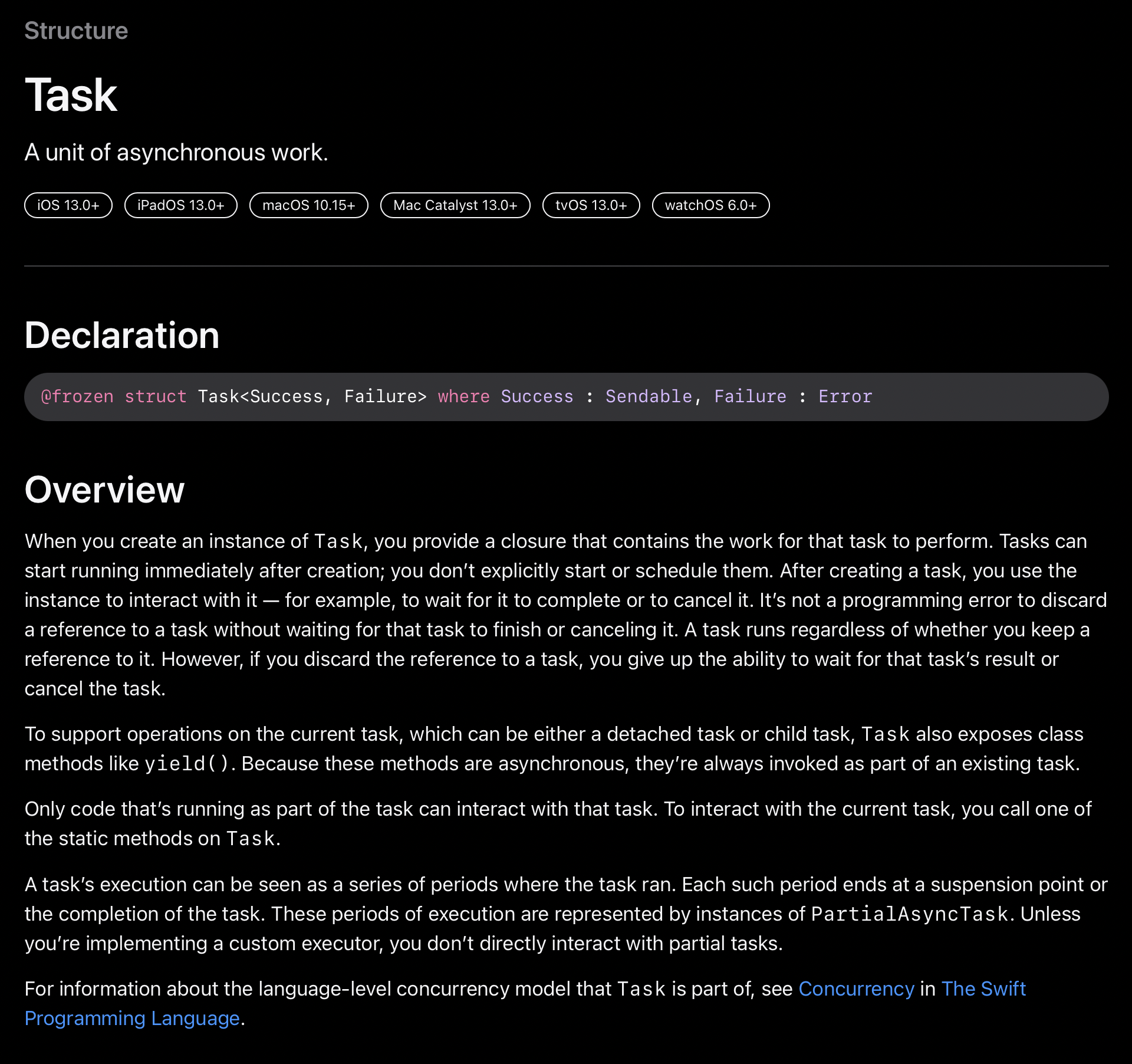Image resolution: width=1132 pixels, height=1064 pixels.
Task: Click the iPadOS 13.0+ availability badge
Action: [x=180, y=205]
